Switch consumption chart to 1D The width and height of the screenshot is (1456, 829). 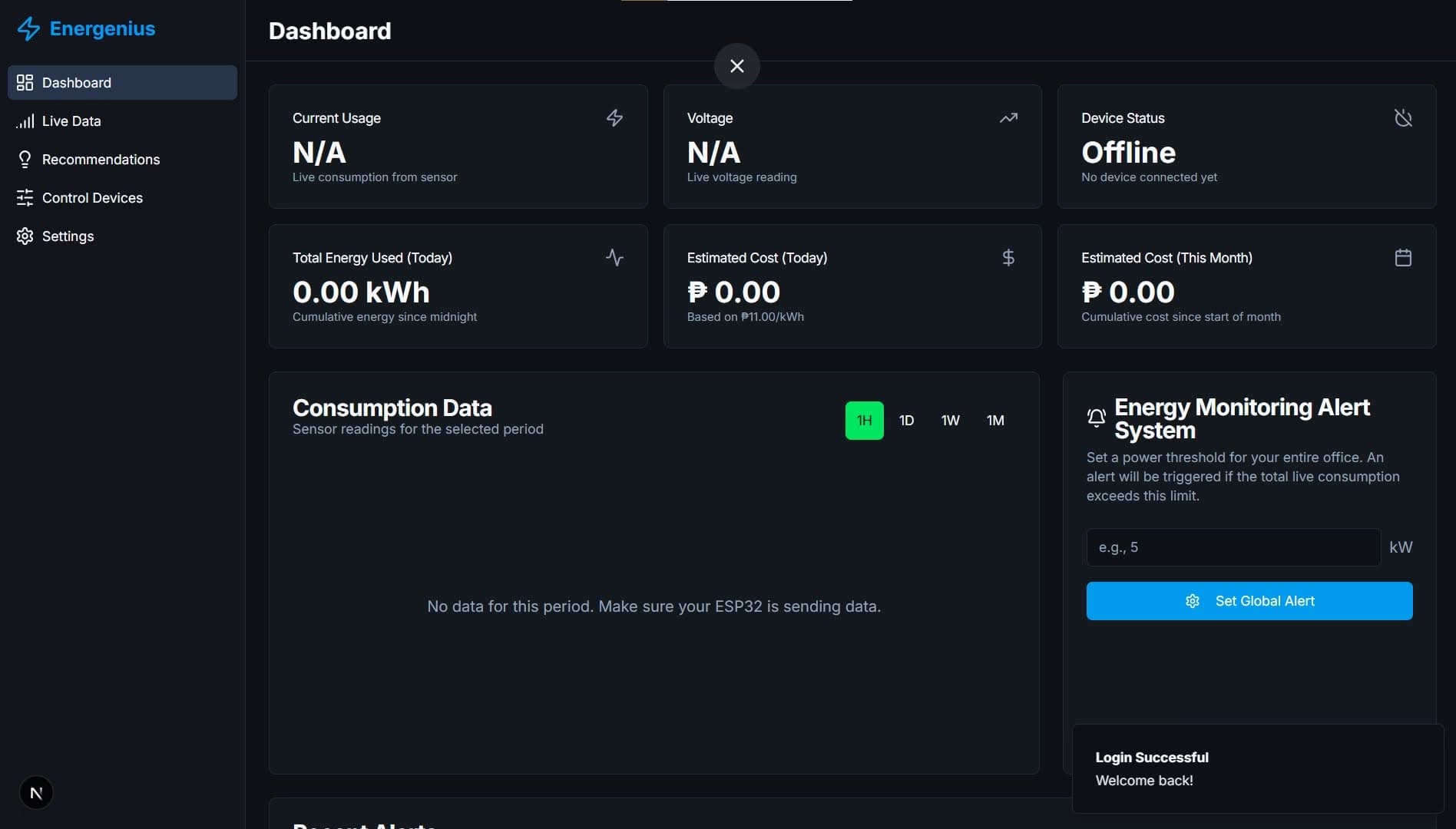907,421
